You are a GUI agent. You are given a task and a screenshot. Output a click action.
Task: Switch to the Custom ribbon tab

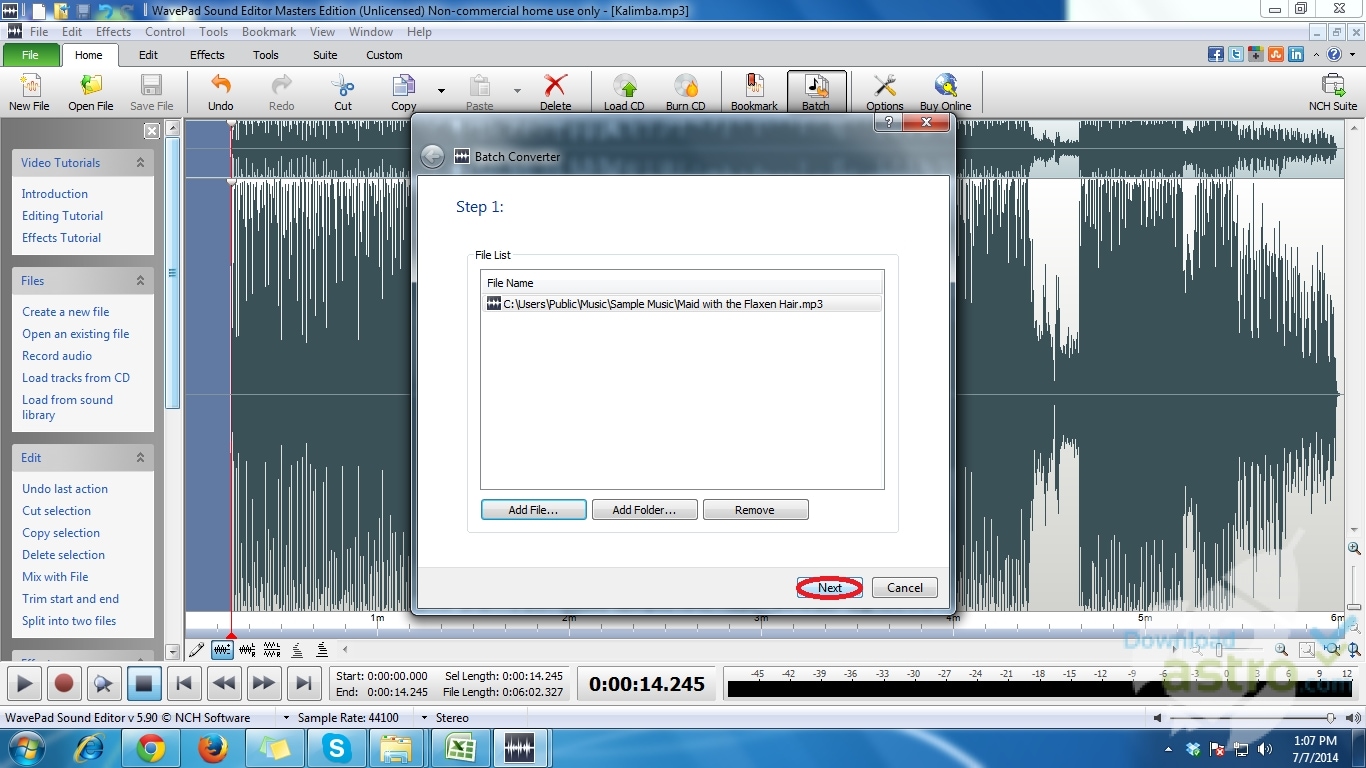[x=384, y=55]
